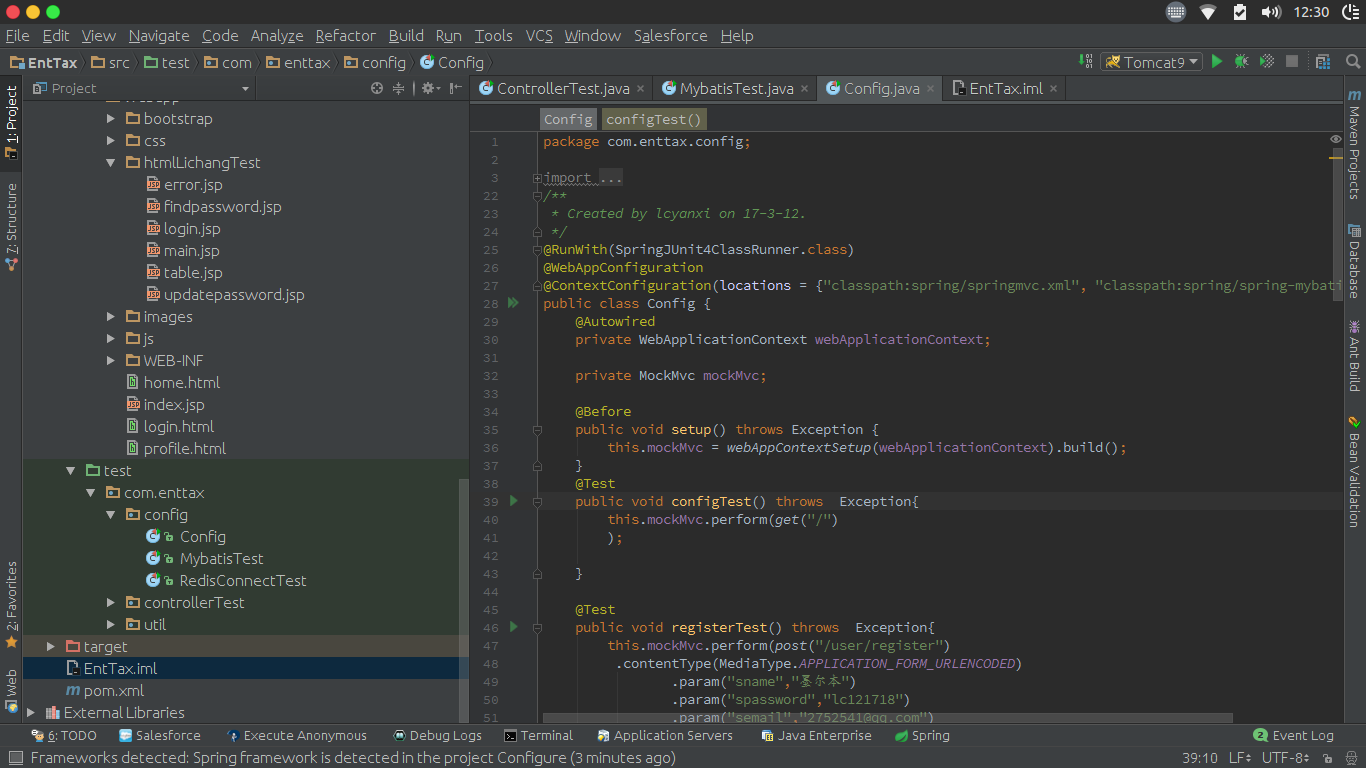Viewport: 1366px width, 768px height.
Task: Run the Tomcat9 configuration
Action: tap(1217, 61)
